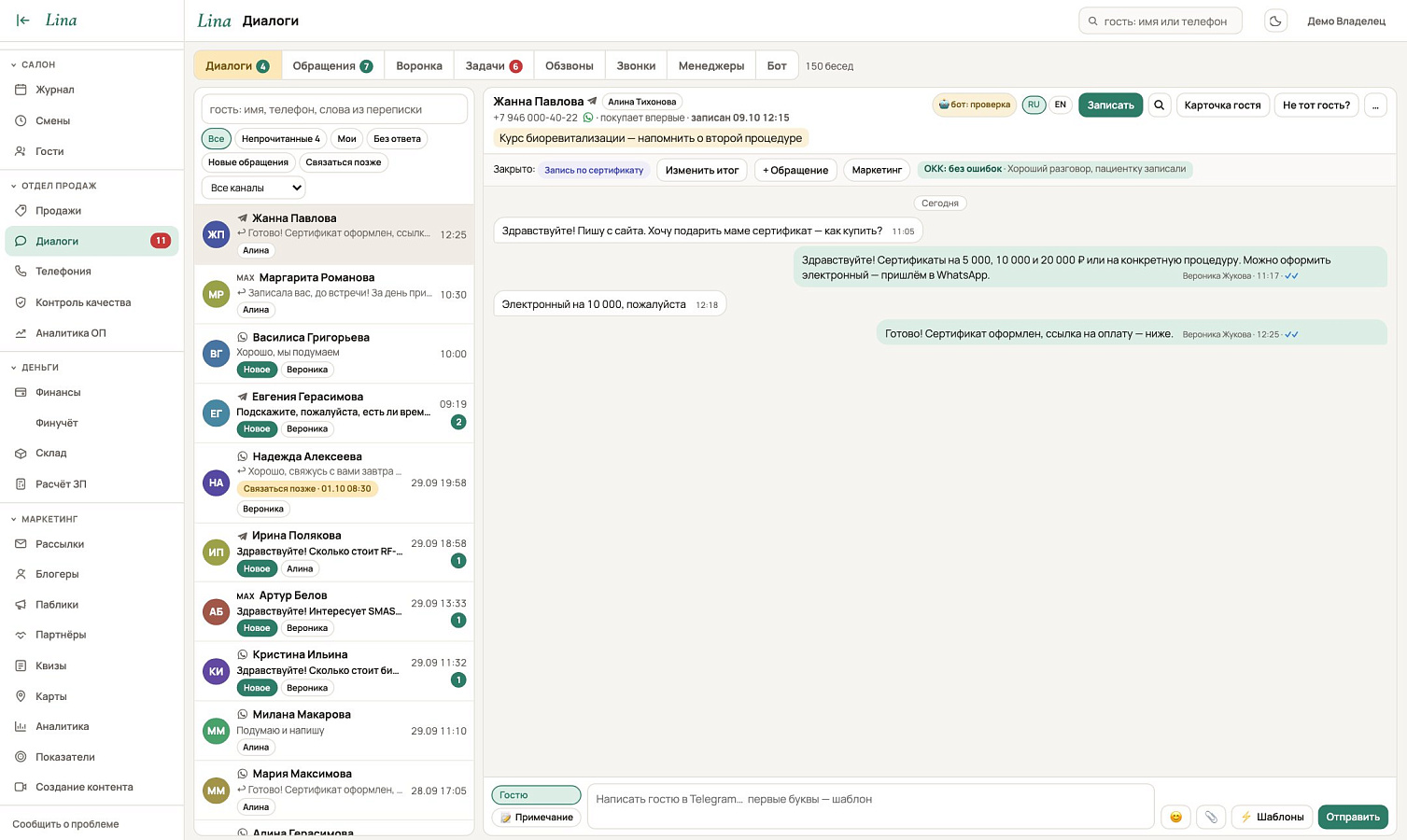Viewport: 1407px width, 840px height.
Task: Switch language to EN
Action: click(x=1060, y=105)
